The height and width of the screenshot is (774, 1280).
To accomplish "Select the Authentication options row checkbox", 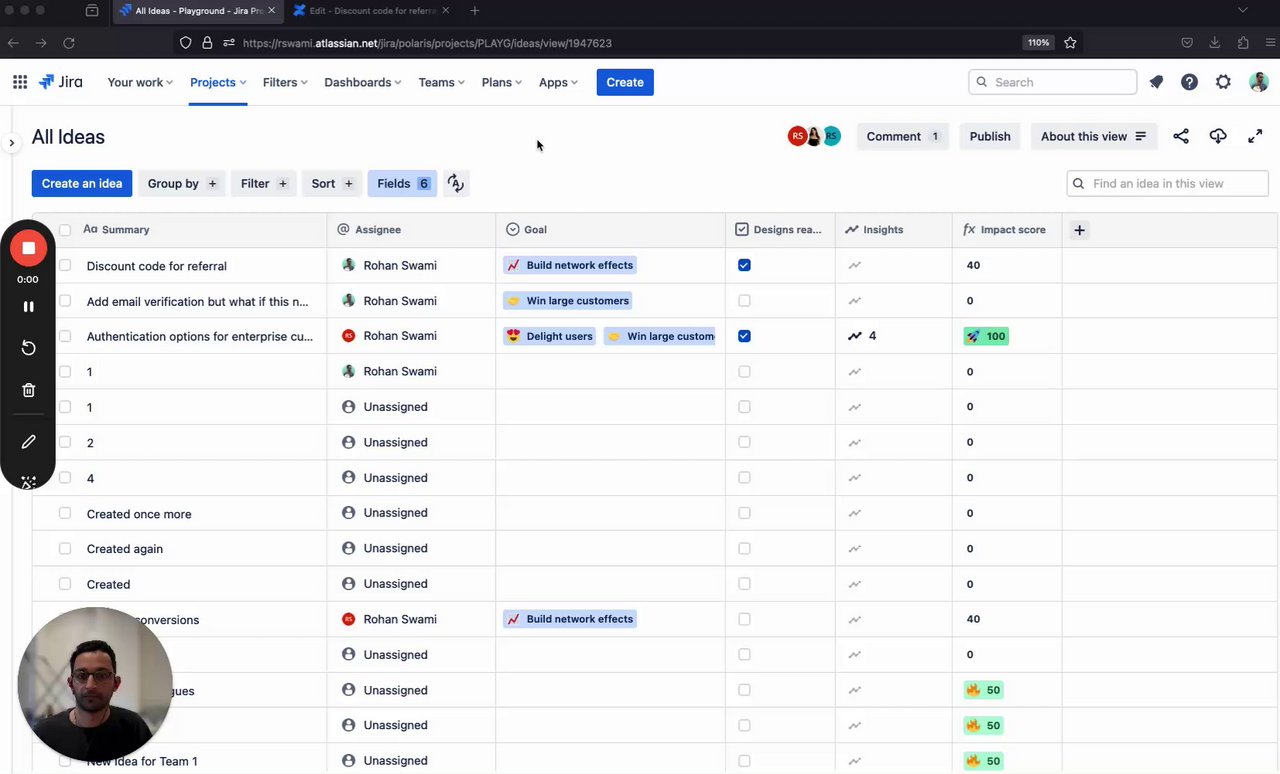I will coord(65,336).
